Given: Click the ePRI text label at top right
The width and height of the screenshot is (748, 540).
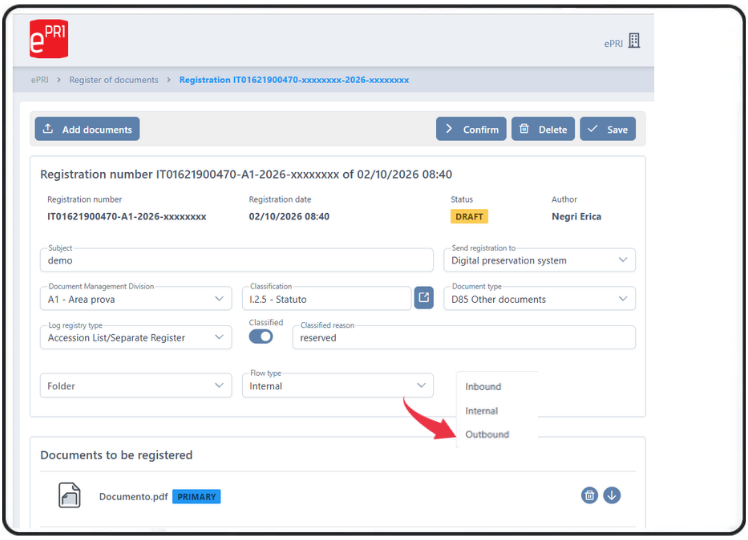Looking at the screenshot, I should (x=613, y=43).
